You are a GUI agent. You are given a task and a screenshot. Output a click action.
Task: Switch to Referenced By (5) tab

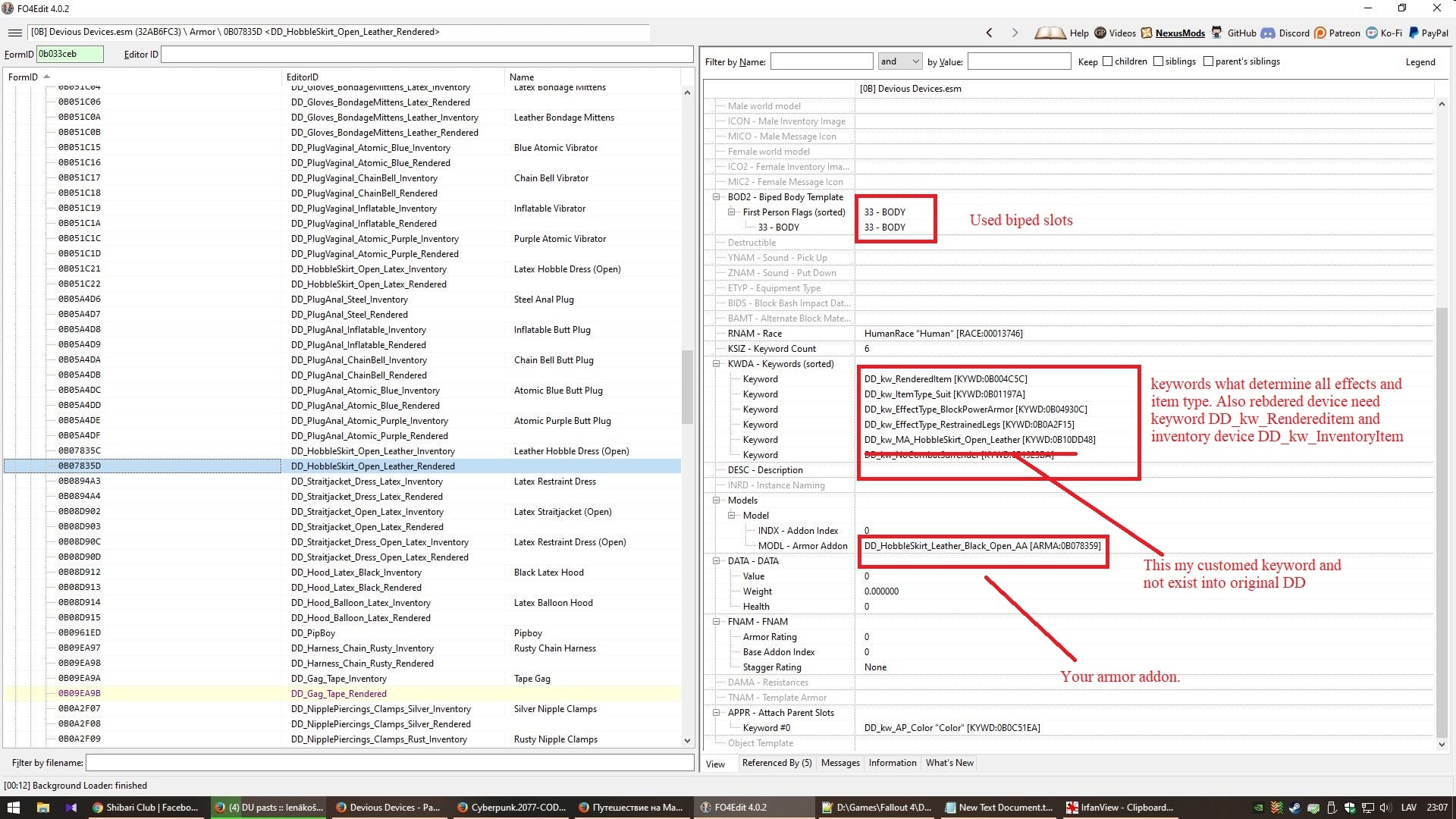point(777,763)
